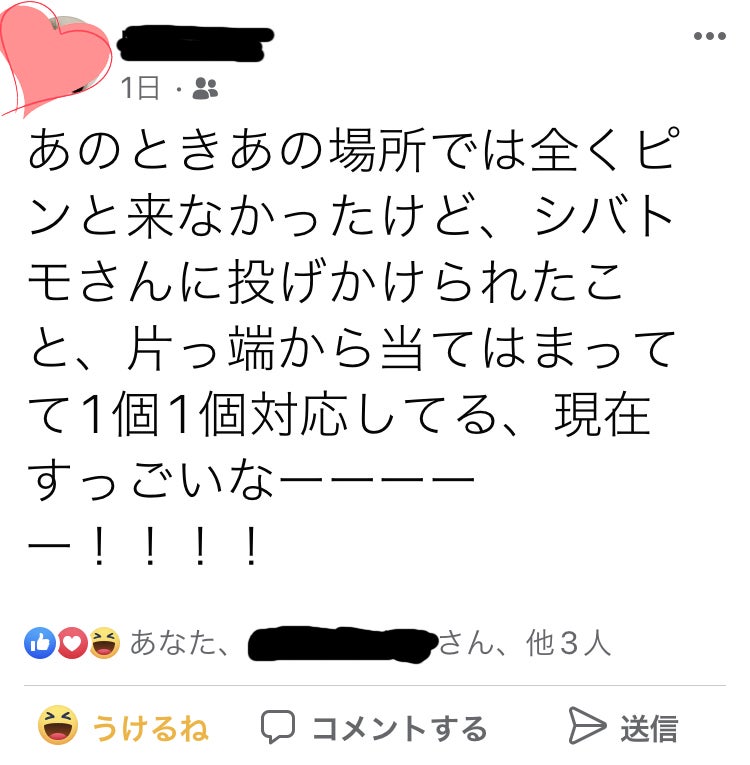Show the other reactors via 他3人
The height and width of the screenshot is (765, 750).
[x=568, y=643]
